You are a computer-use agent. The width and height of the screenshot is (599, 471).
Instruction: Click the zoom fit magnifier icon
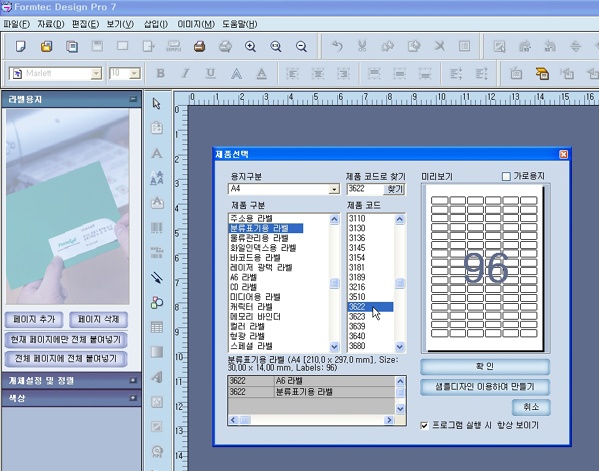276,47
